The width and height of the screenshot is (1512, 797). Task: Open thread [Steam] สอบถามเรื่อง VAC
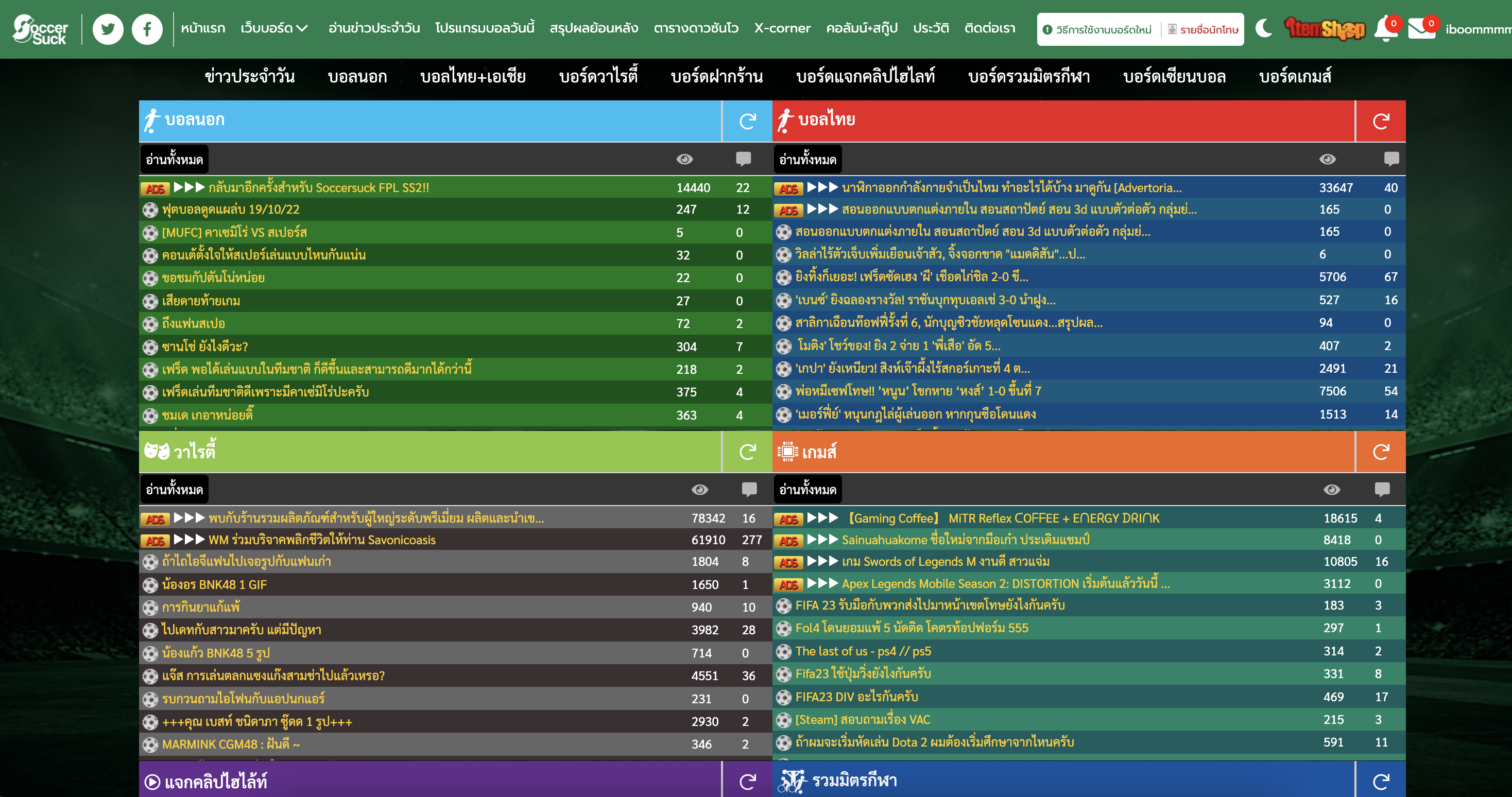pyautogui.click(x=862, y=720)
